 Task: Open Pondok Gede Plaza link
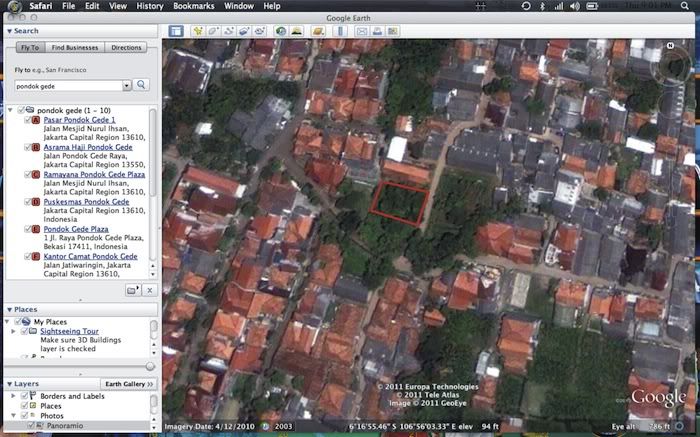(76, 229)
